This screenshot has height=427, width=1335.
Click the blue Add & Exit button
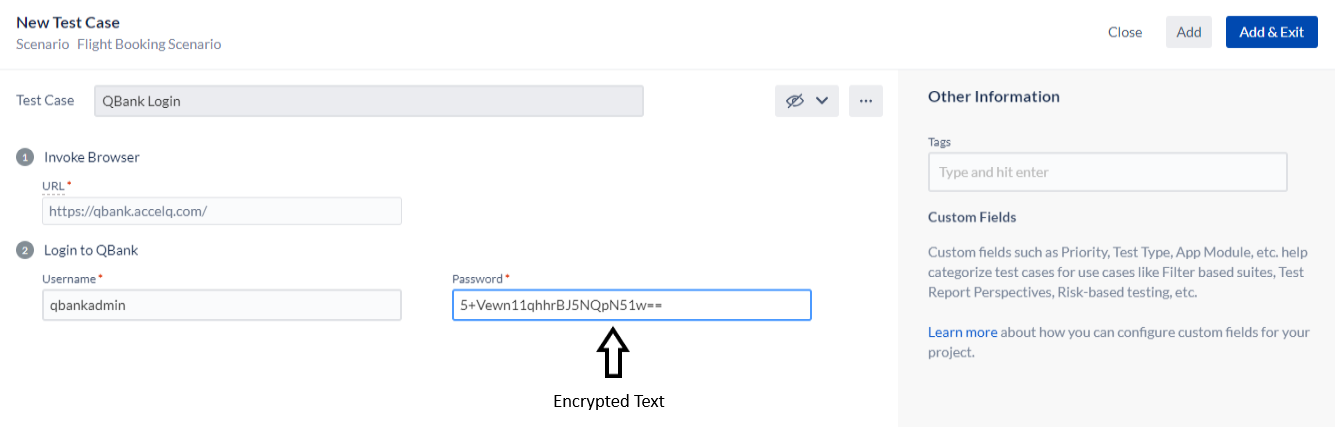[1271, 32]
